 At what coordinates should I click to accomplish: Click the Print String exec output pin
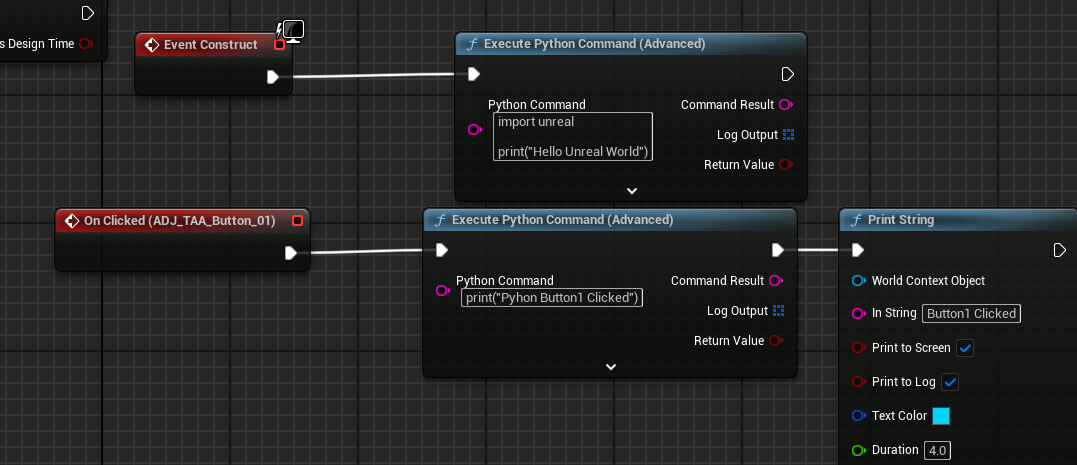pos(1060,250)
